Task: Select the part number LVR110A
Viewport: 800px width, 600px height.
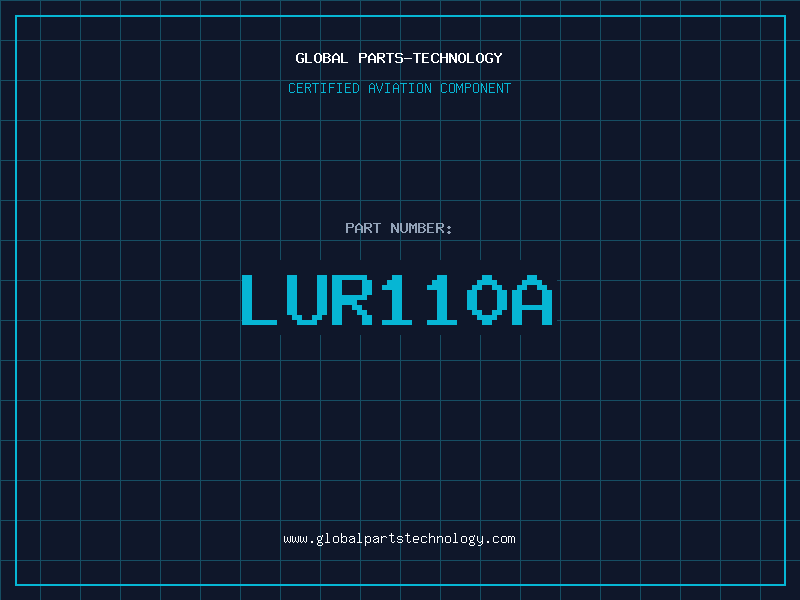Action: (x=397, y=300)
